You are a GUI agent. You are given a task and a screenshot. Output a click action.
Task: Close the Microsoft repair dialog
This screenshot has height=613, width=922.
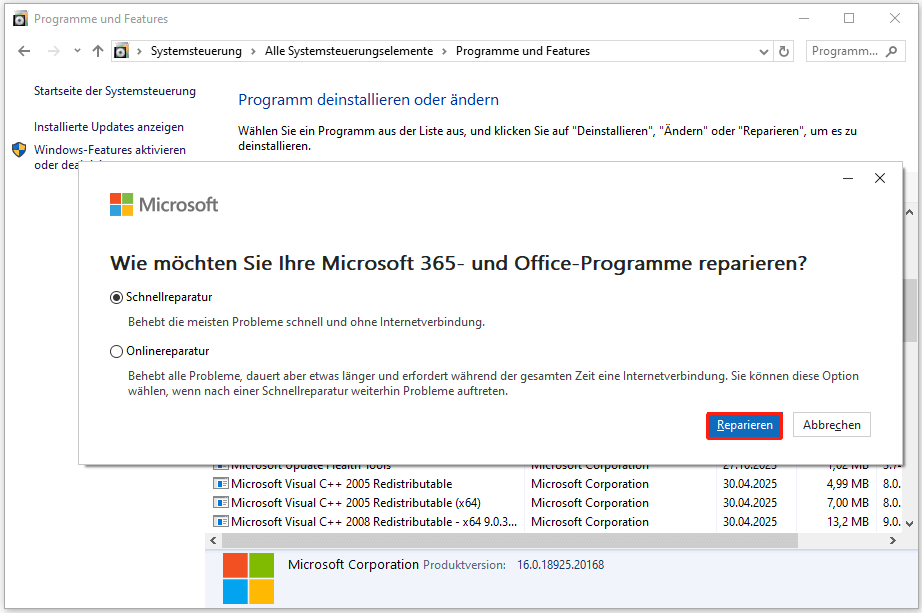coord(880,178)
